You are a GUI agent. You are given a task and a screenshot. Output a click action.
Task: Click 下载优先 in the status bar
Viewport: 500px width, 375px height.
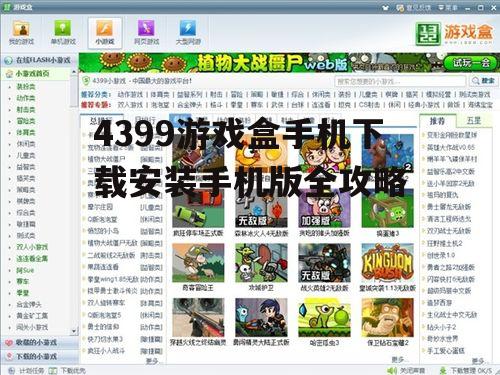[x=67, y=370]
